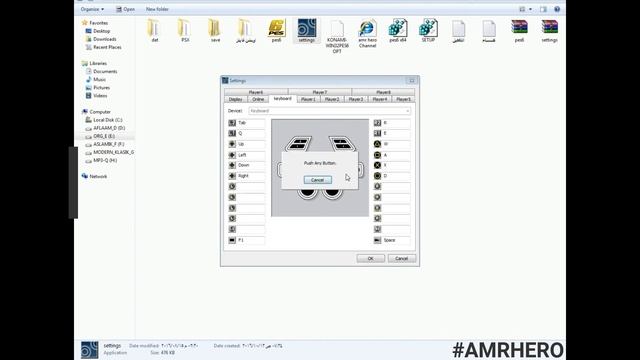Open the view options dropdown arrow
The height and width of the screenshot is (360, 640).
pyautogui.click(x=530, y=9)
